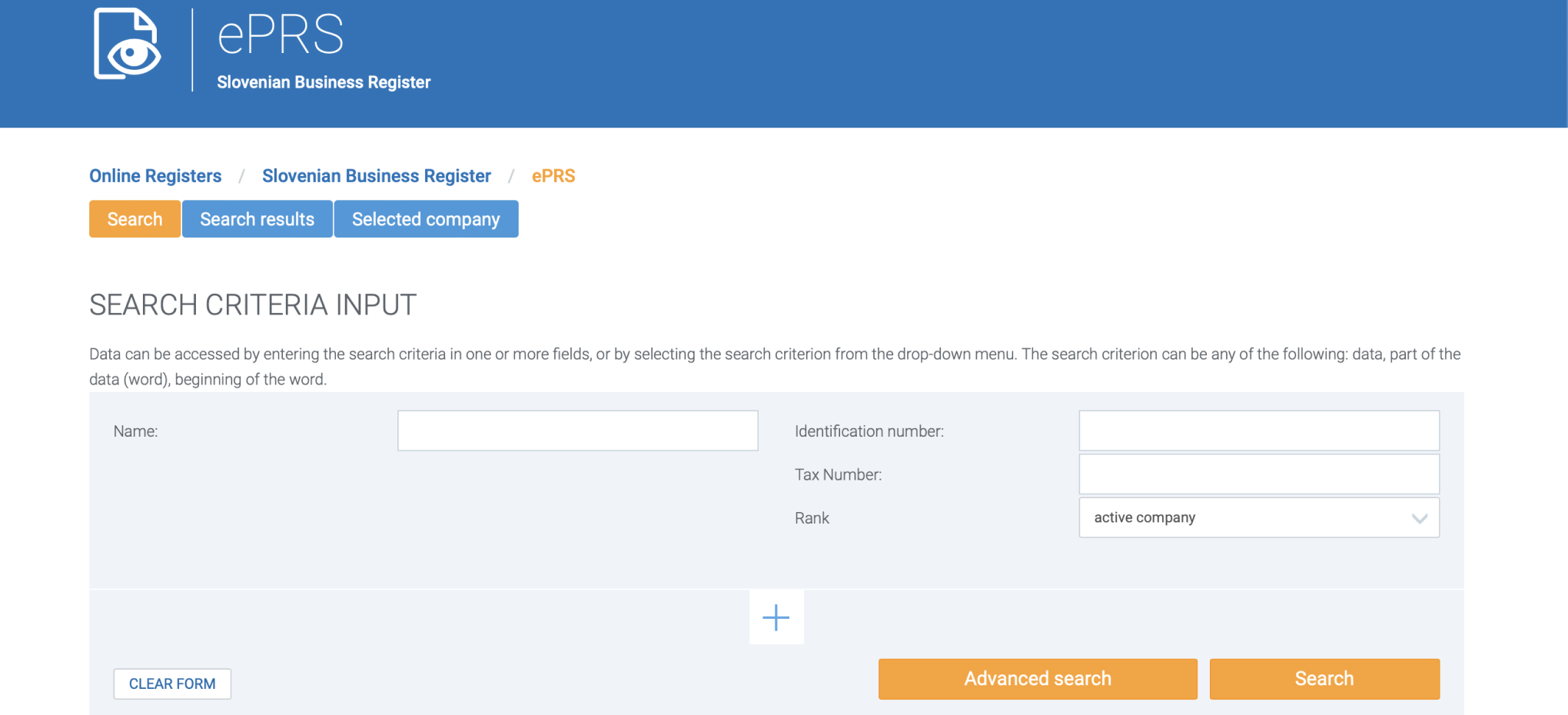
Task: Follow the Online Registers breadcrumb link
Action: tap(155, 176)
